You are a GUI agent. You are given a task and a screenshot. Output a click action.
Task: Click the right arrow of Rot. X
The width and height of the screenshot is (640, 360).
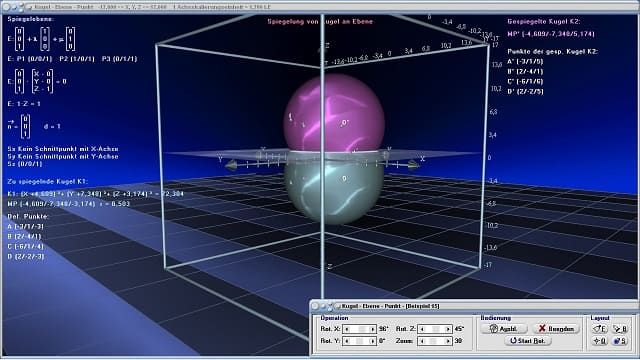pyautogui.click(x=372, y=329)
